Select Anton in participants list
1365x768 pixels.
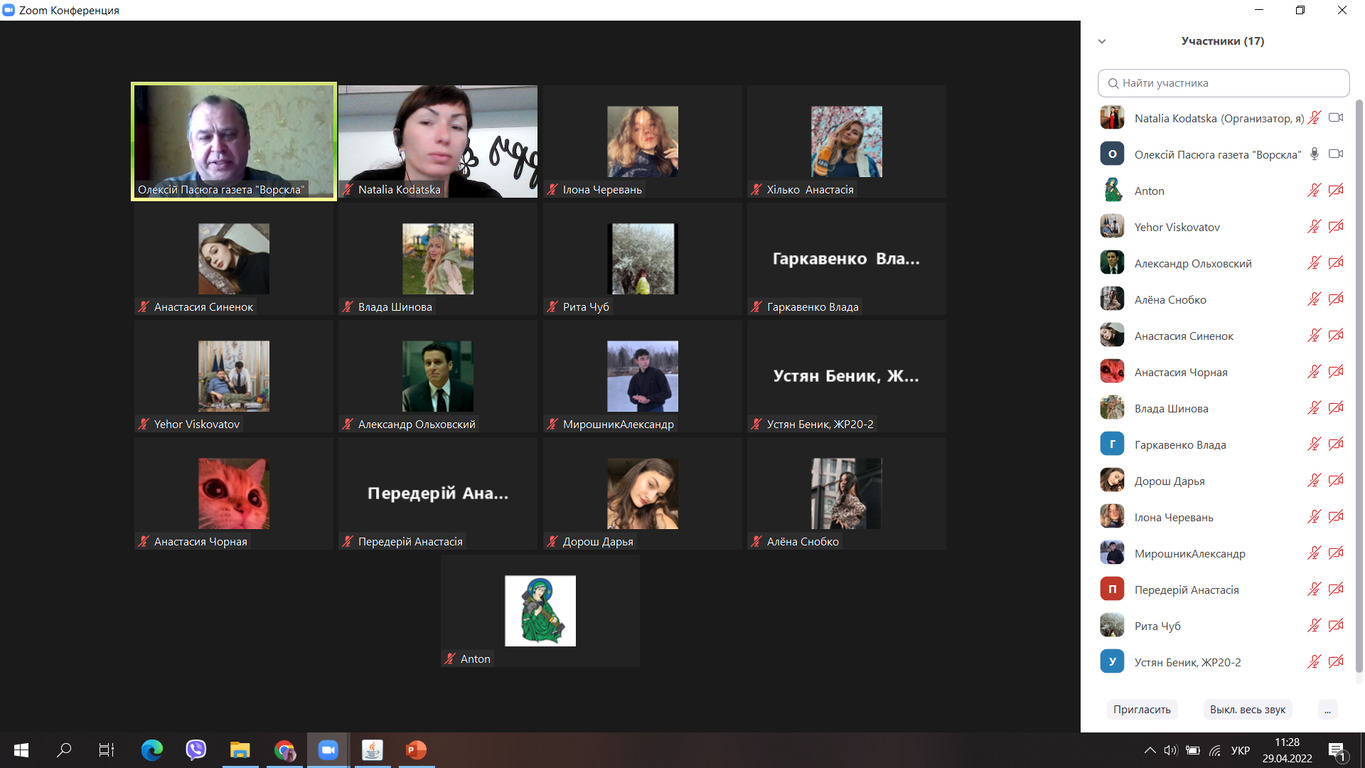point(1223,191)
